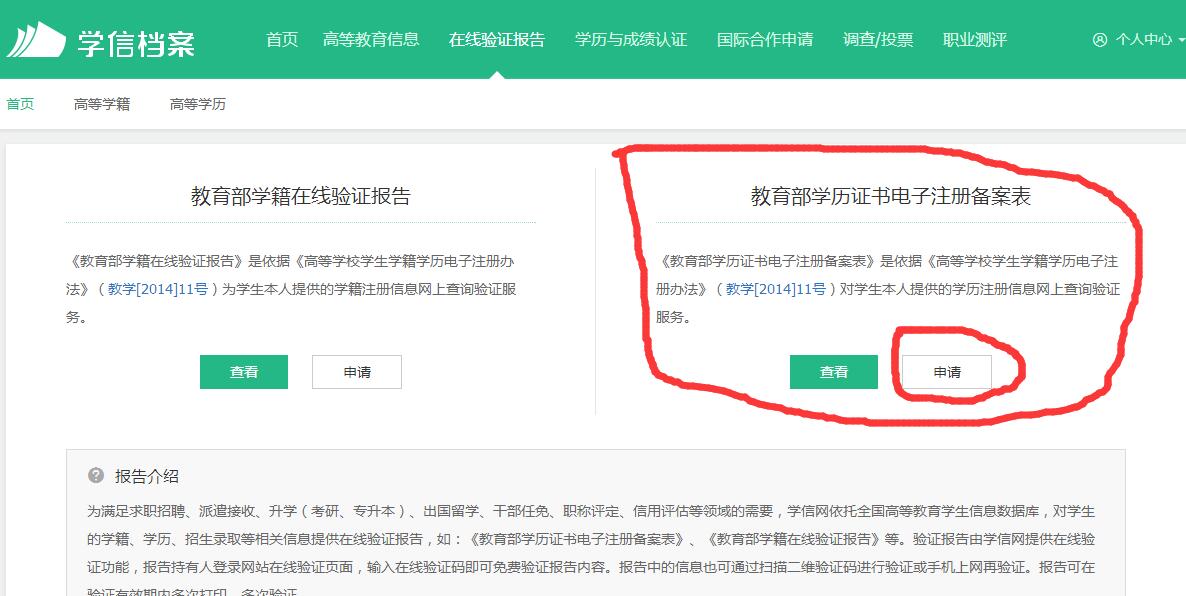Select 调查/投票 in the top navigation
The image size is (1186, 596).
tap(878, 40)
